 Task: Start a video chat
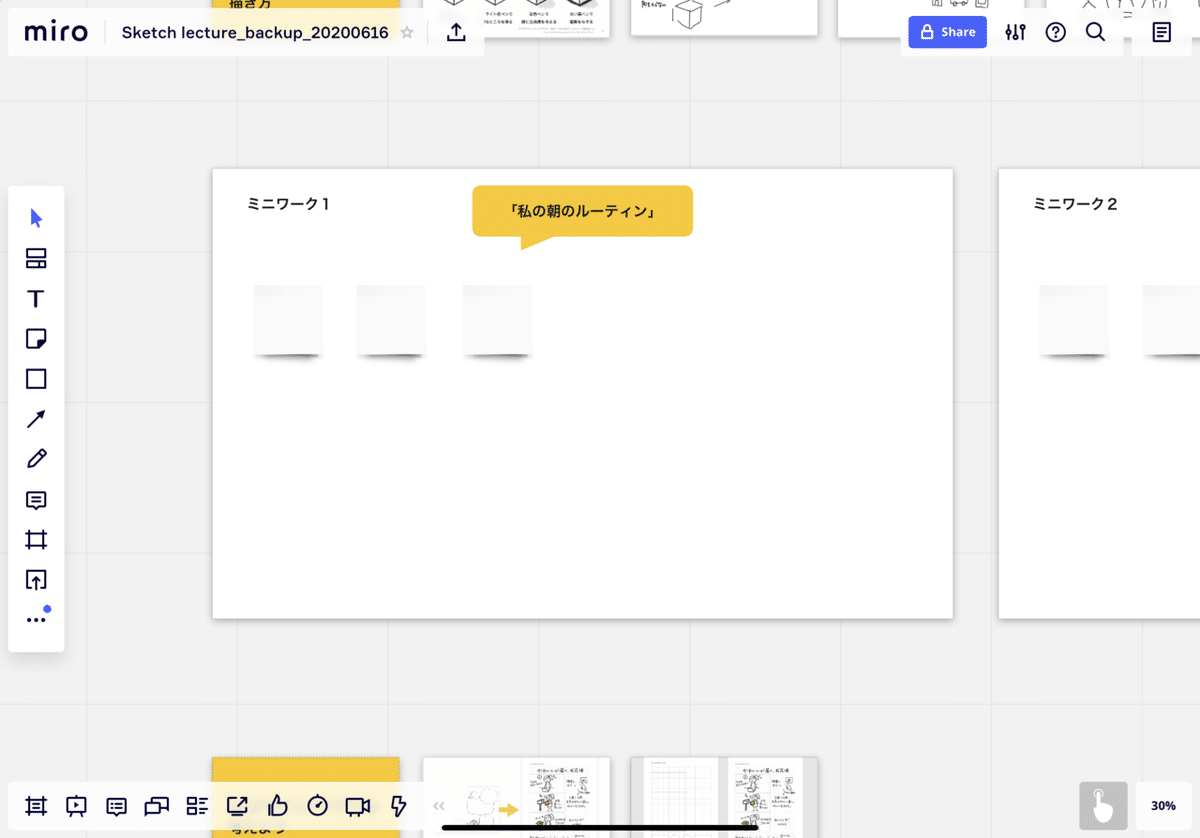click(x=357, y=806)
